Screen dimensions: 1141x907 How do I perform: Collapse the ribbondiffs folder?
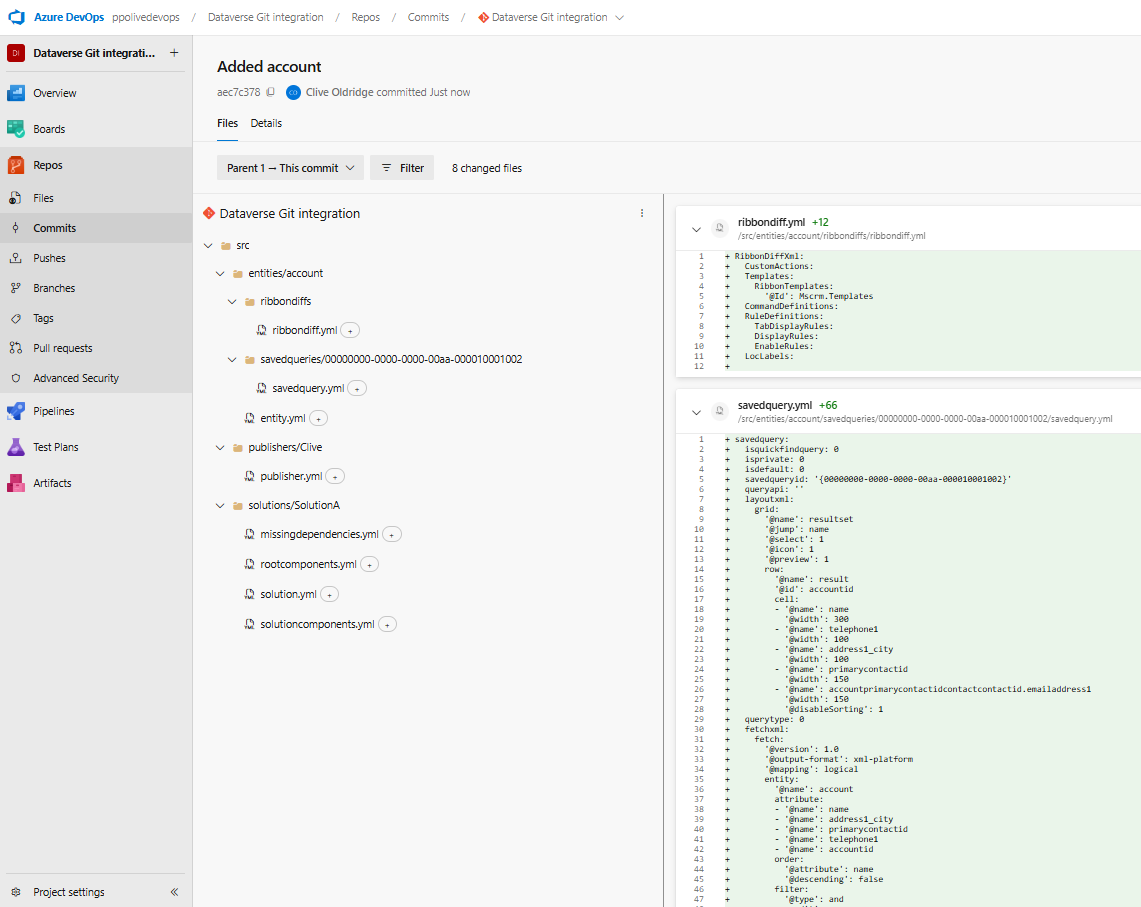pos(232,301)
